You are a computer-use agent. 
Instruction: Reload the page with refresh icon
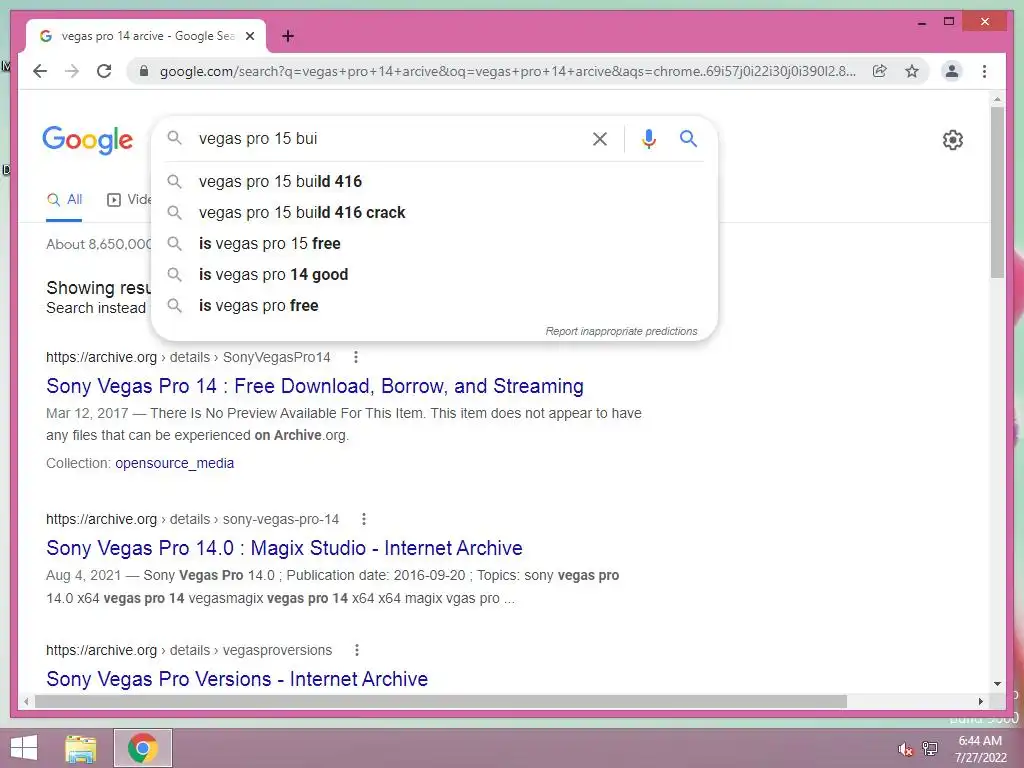click(104, 71)
